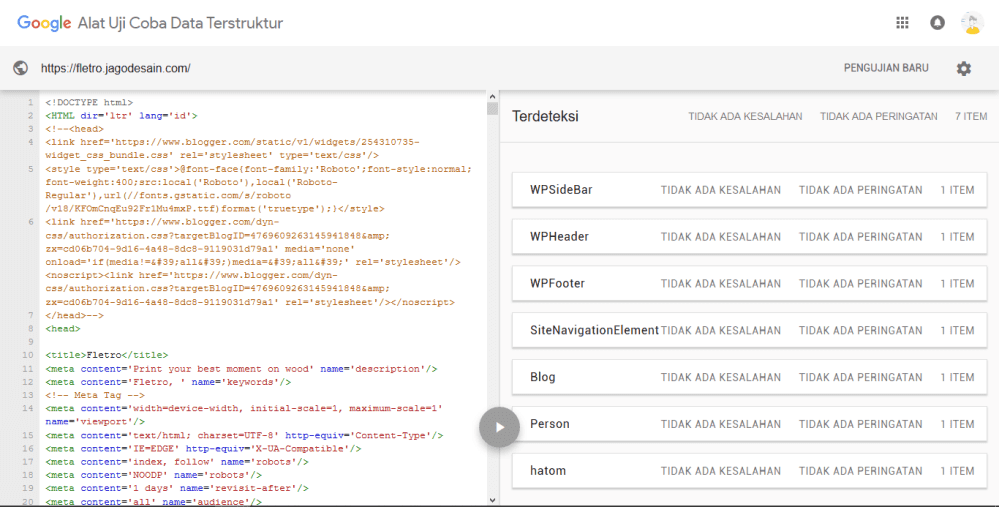Expand the hatom result row
Screen dimensions: 999x507
point(749,471)
